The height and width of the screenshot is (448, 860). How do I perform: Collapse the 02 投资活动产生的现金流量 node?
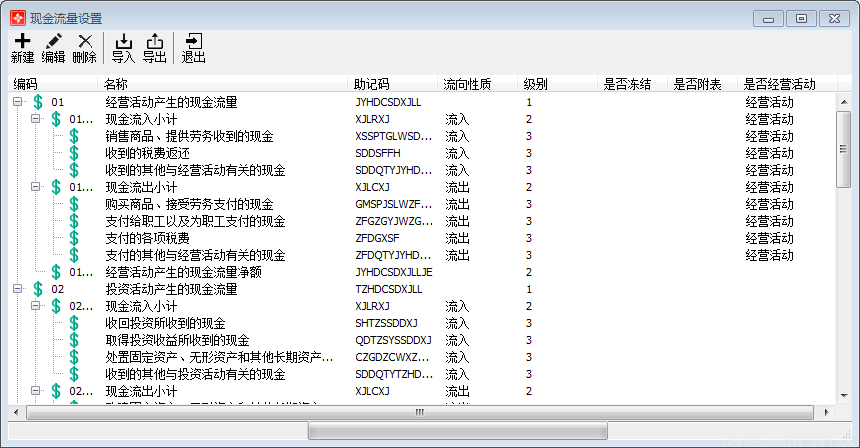18,289
